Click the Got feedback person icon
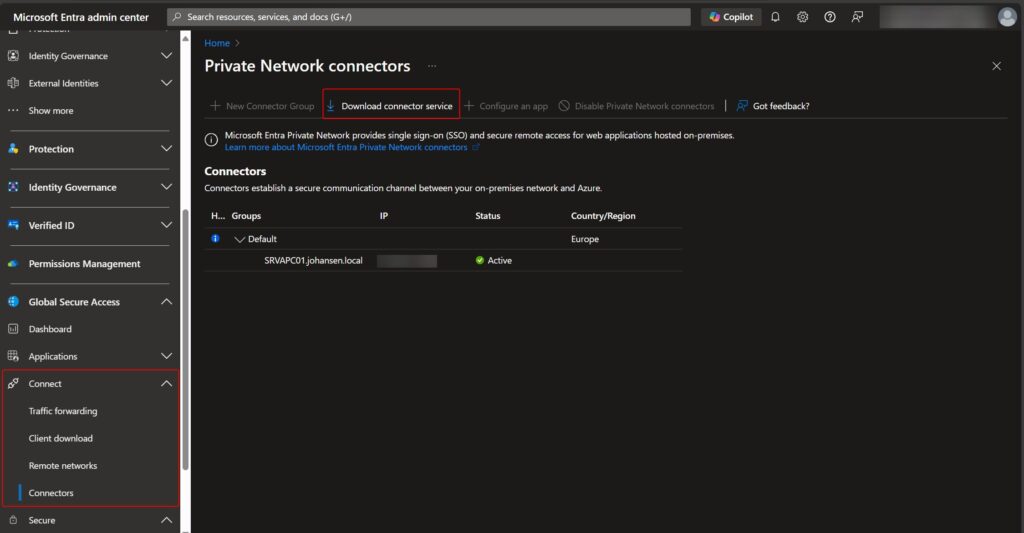Screen dimensions: 1024x533 pos(742,106)
